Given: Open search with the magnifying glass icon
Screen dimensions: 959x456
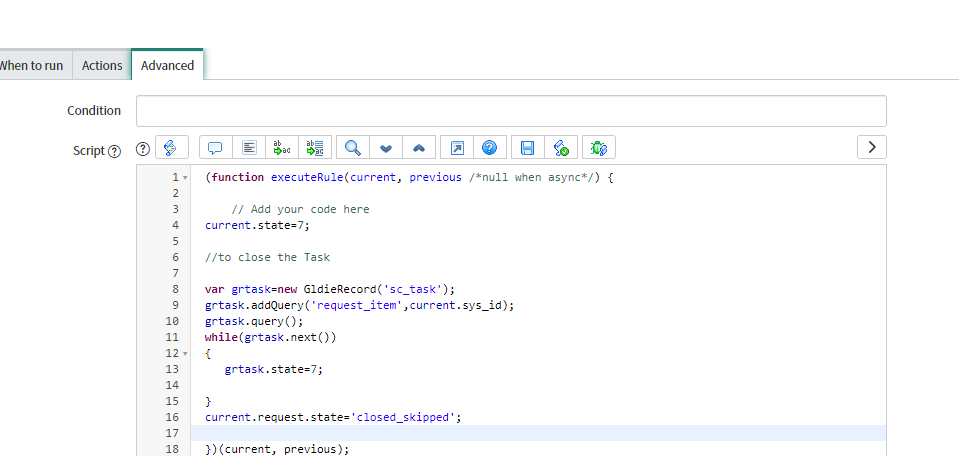Looking at the screenshot, I should click(352, 148).
